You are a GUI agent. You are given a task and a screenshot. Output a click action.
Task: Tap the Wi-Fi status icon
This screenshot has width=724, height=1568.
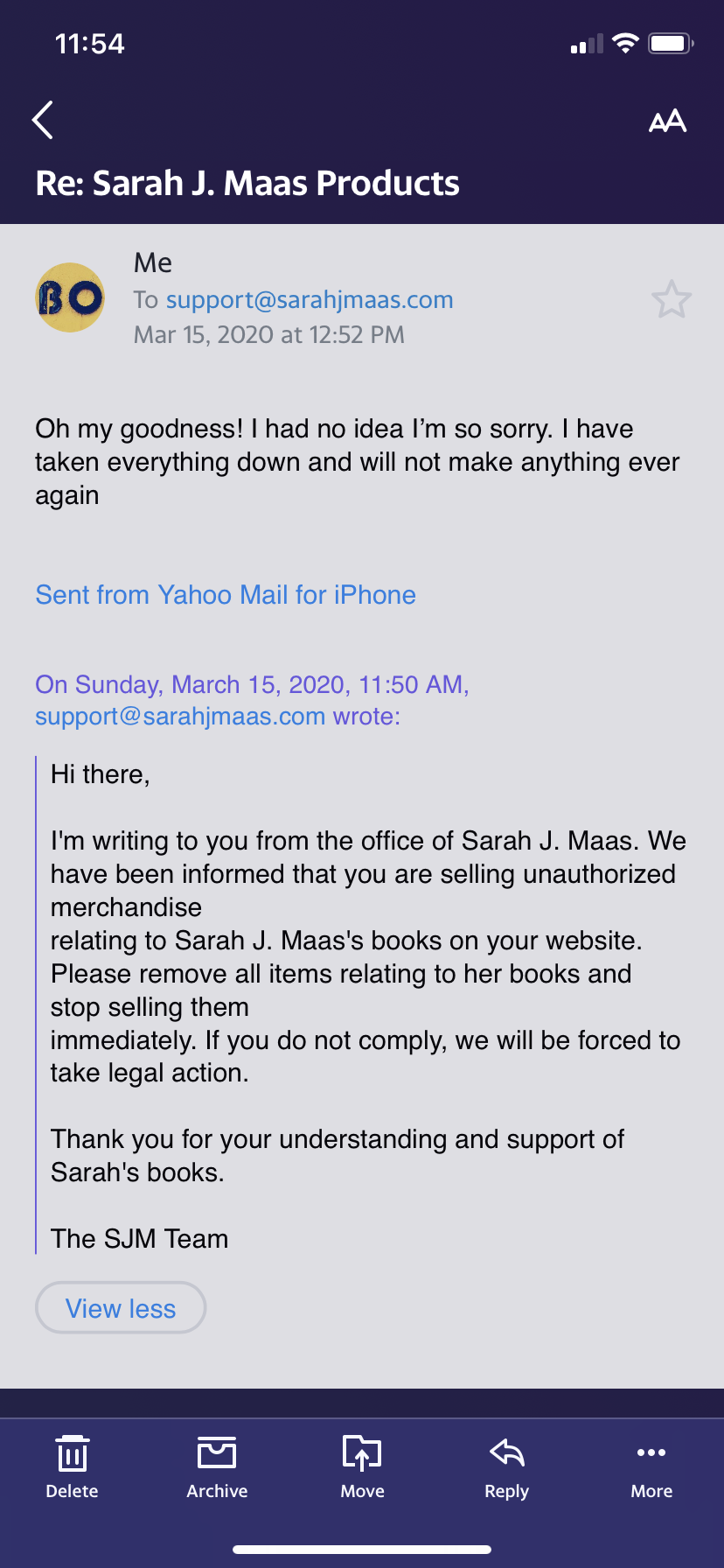click(625, 43)
